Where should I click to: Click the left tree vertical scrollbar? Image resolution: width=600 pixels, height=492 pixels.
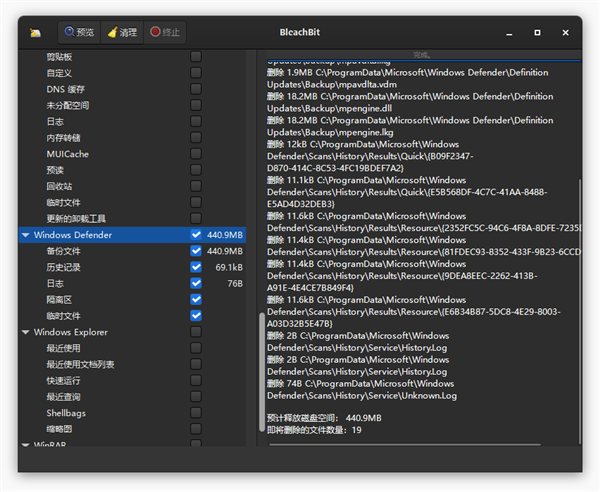pos(262,372)
